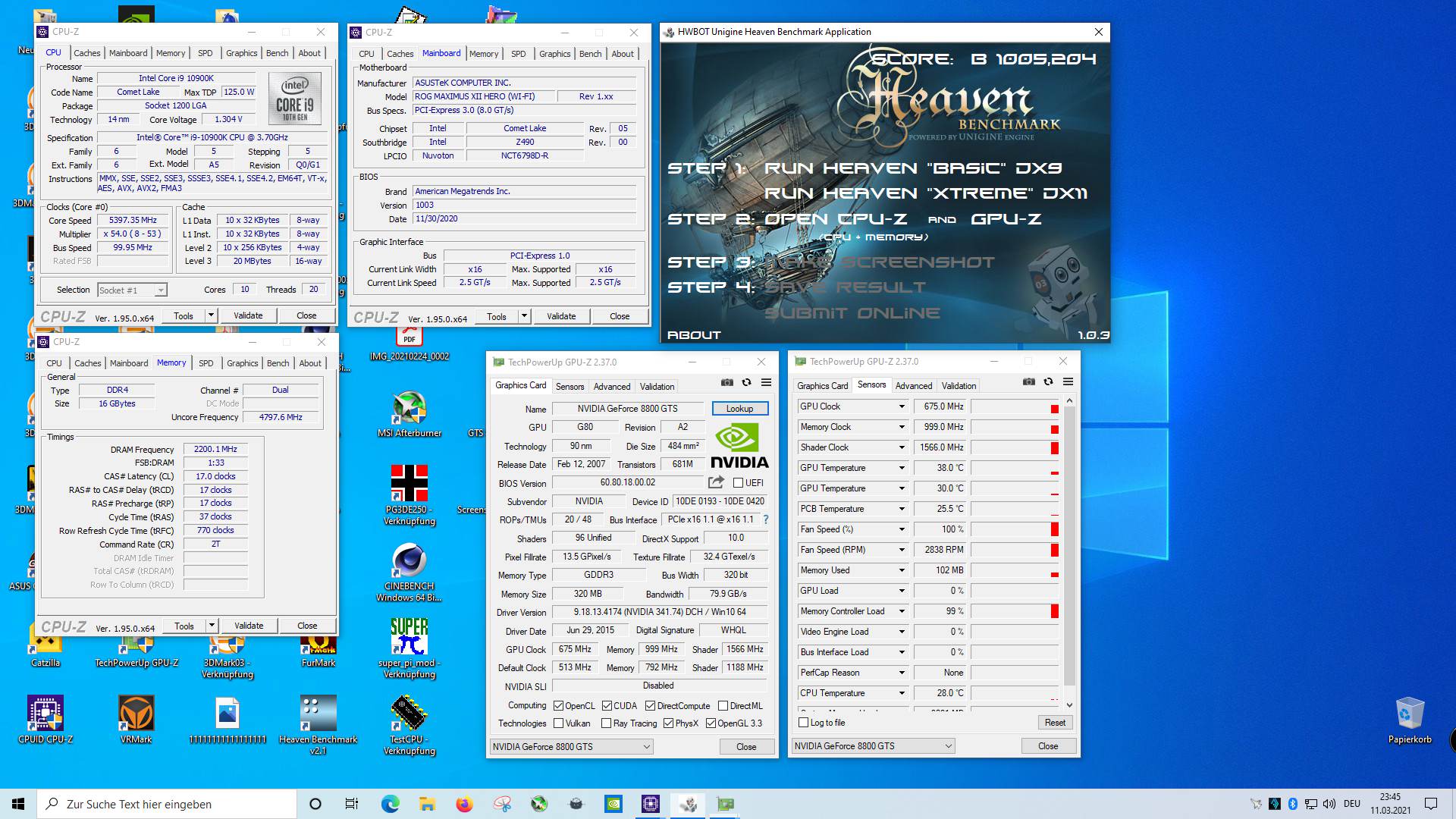Toggle the Vulkan checkbox

(559, 723)
